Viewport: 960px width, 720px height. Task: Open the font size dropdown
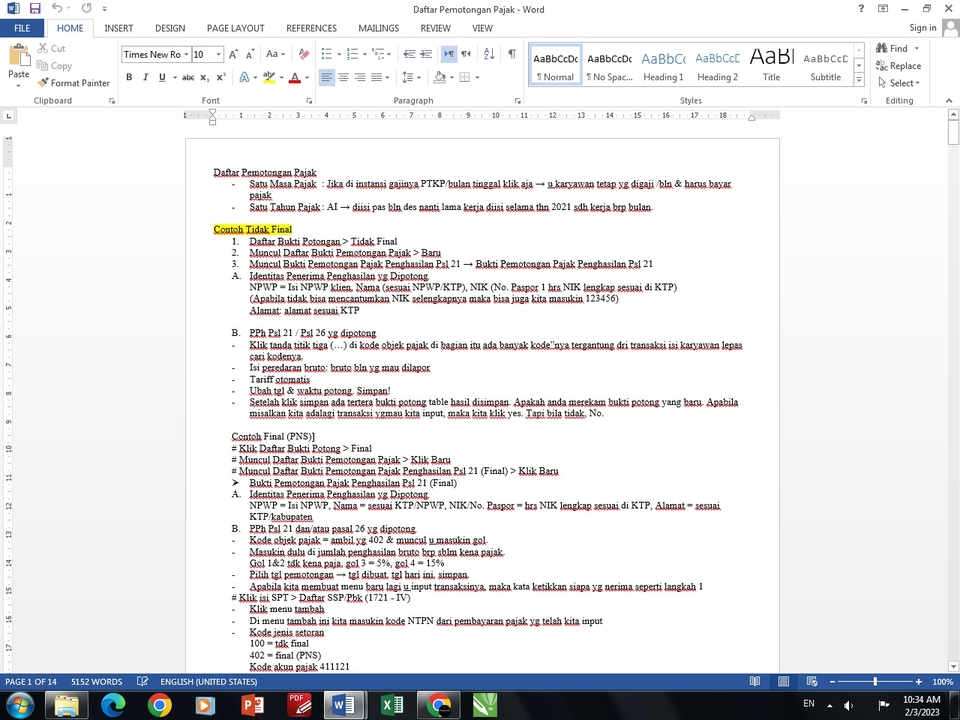(x=219, y=54)
